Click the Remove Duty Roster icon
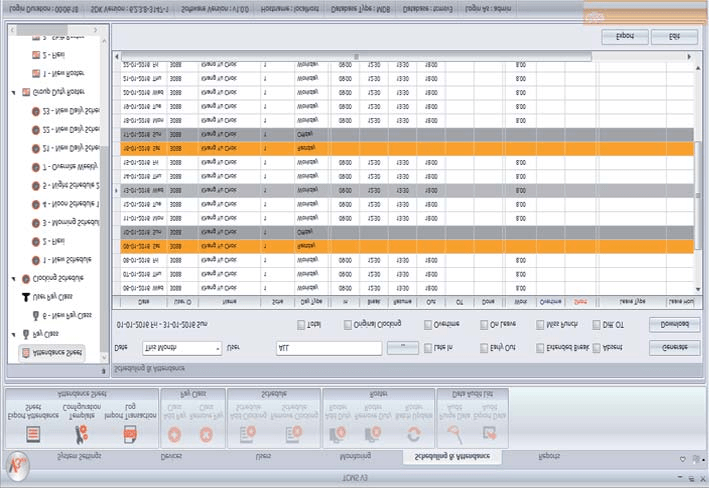Viewport: 709px width, 488px height. click(x=372, y=434)
